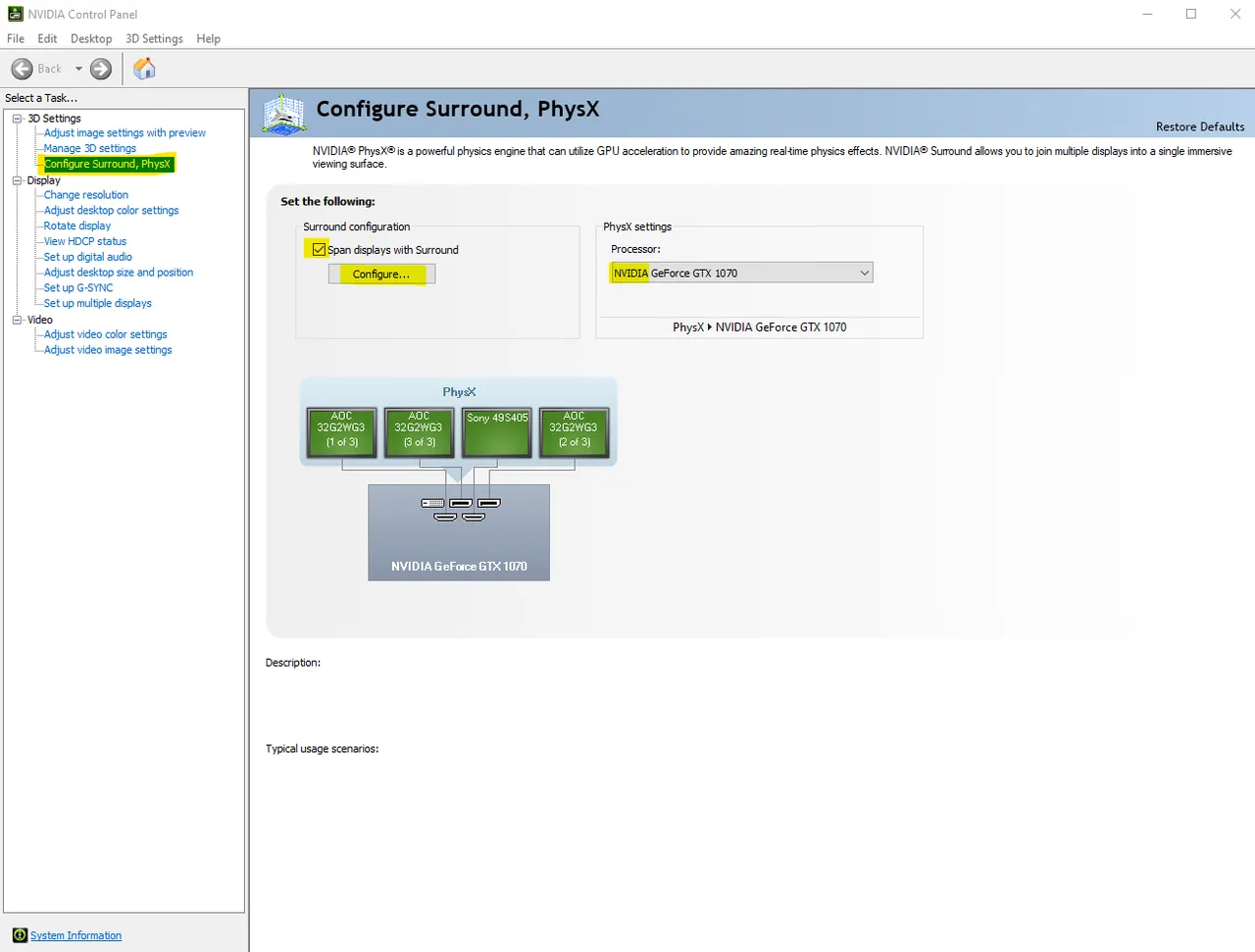Image resolution: width=1255 pixels, height=952 pixels.
Task: Open View HDCP status page
Action: (85, 241)
